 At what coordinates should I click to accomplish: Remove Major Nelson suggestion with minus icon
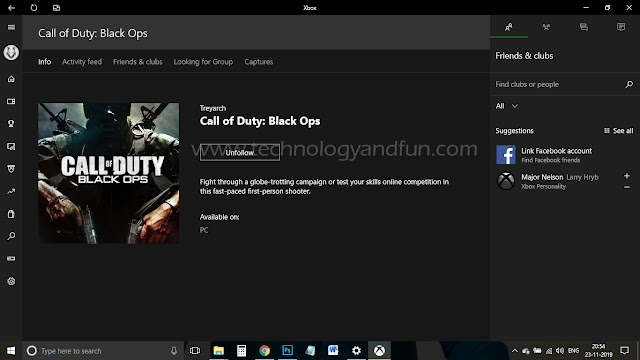click(x=627, y=187)
